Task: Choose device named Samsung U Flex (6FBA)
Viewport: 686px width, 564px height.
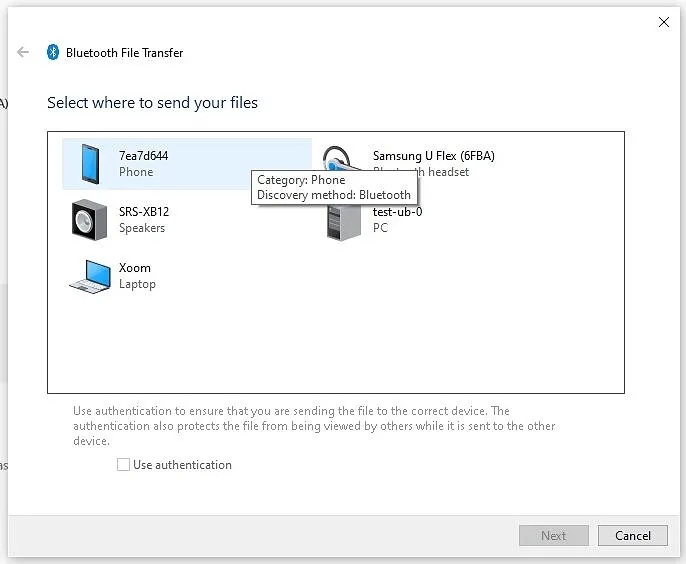Action: 434,156
